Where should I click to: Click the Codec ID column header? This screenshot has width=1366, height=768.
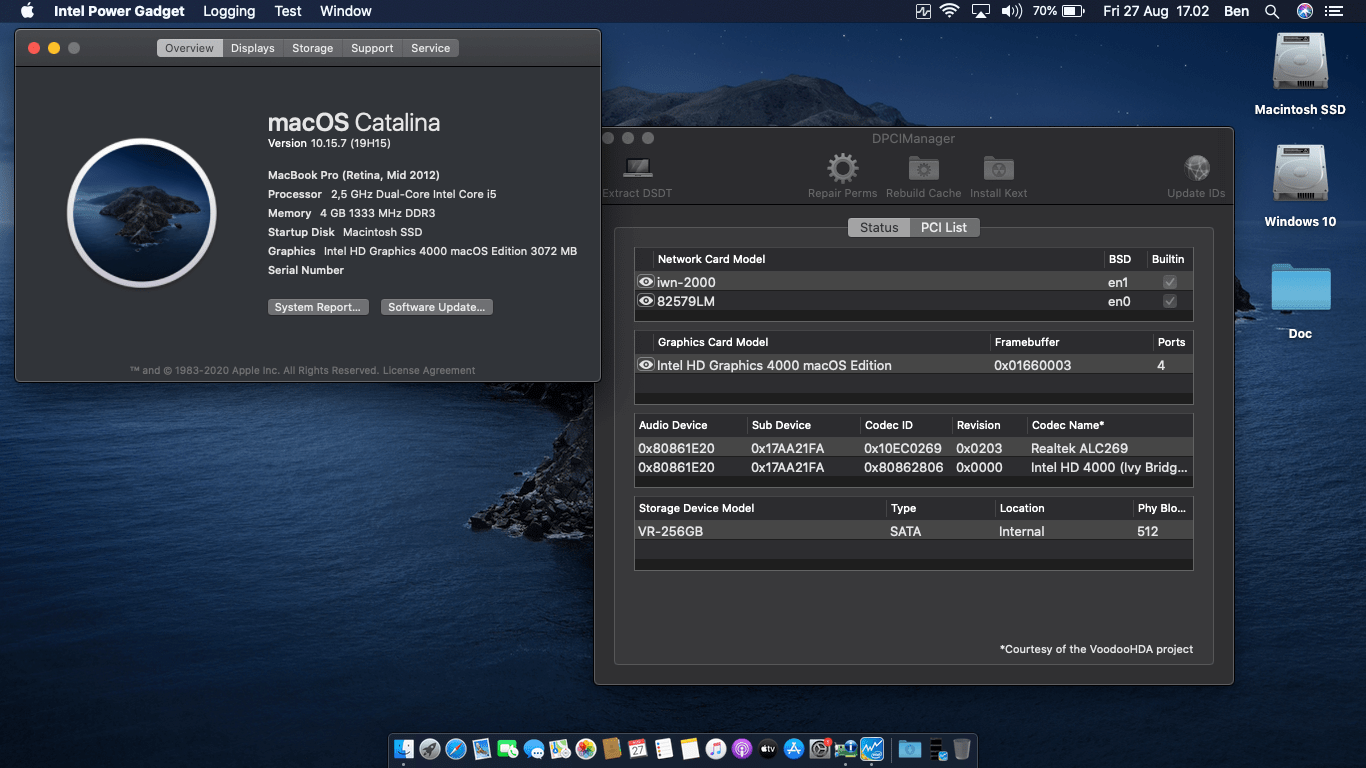tap(889, 425)
